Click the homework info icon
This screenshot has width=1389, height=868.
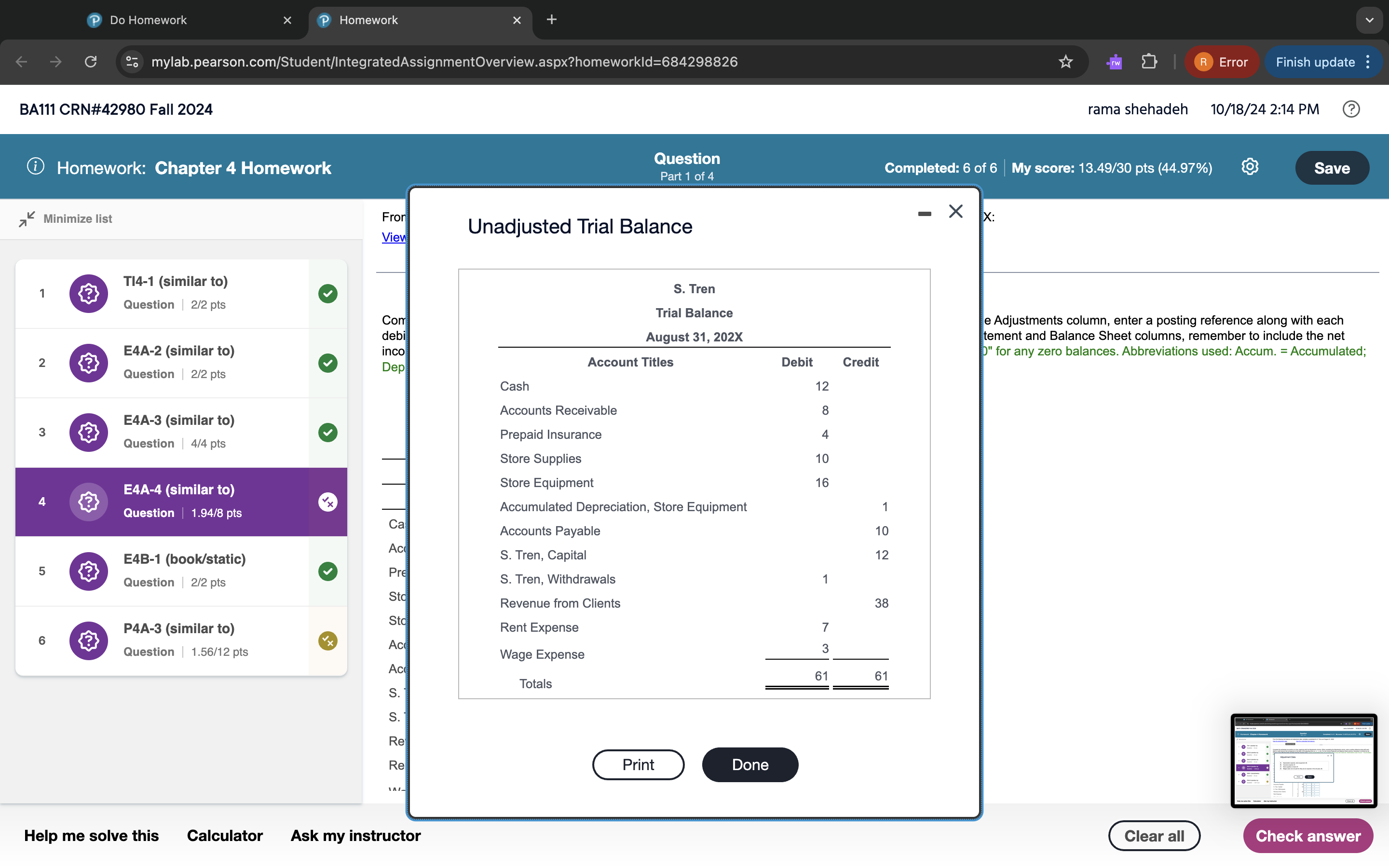[36, 167]
